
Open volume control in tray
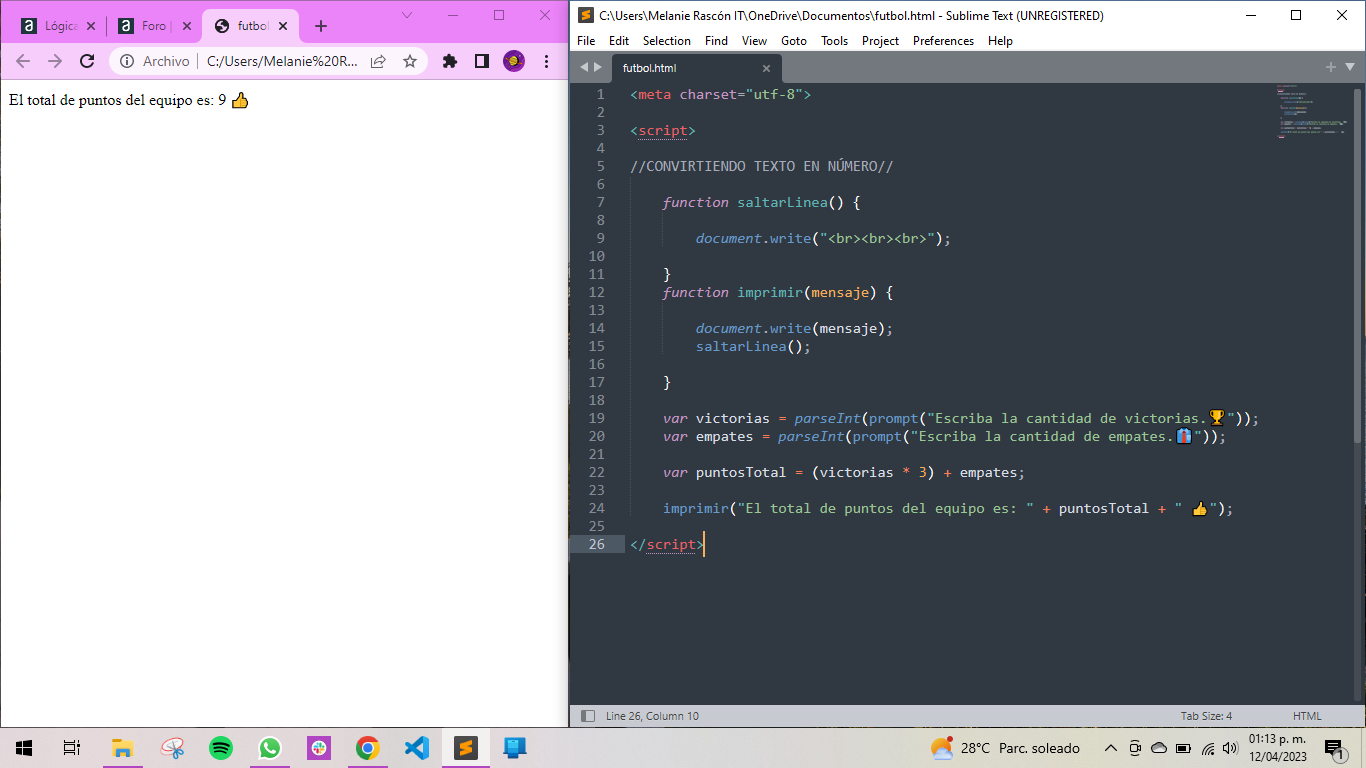click(x=1230, y=748)
